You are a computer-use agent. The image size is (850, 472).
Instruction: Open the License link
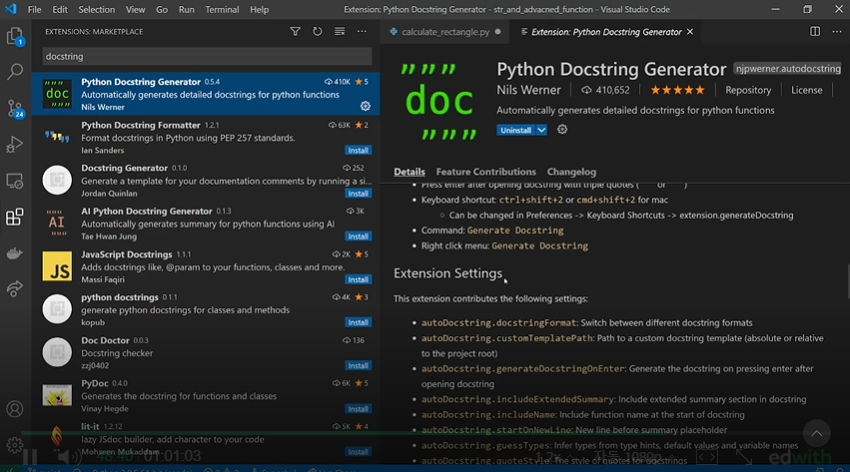tap(806, 90)
